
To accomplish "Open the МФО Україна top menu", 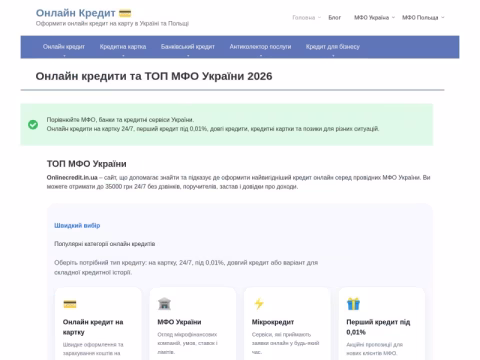I will pyautogui.click(x=371, y=17).
